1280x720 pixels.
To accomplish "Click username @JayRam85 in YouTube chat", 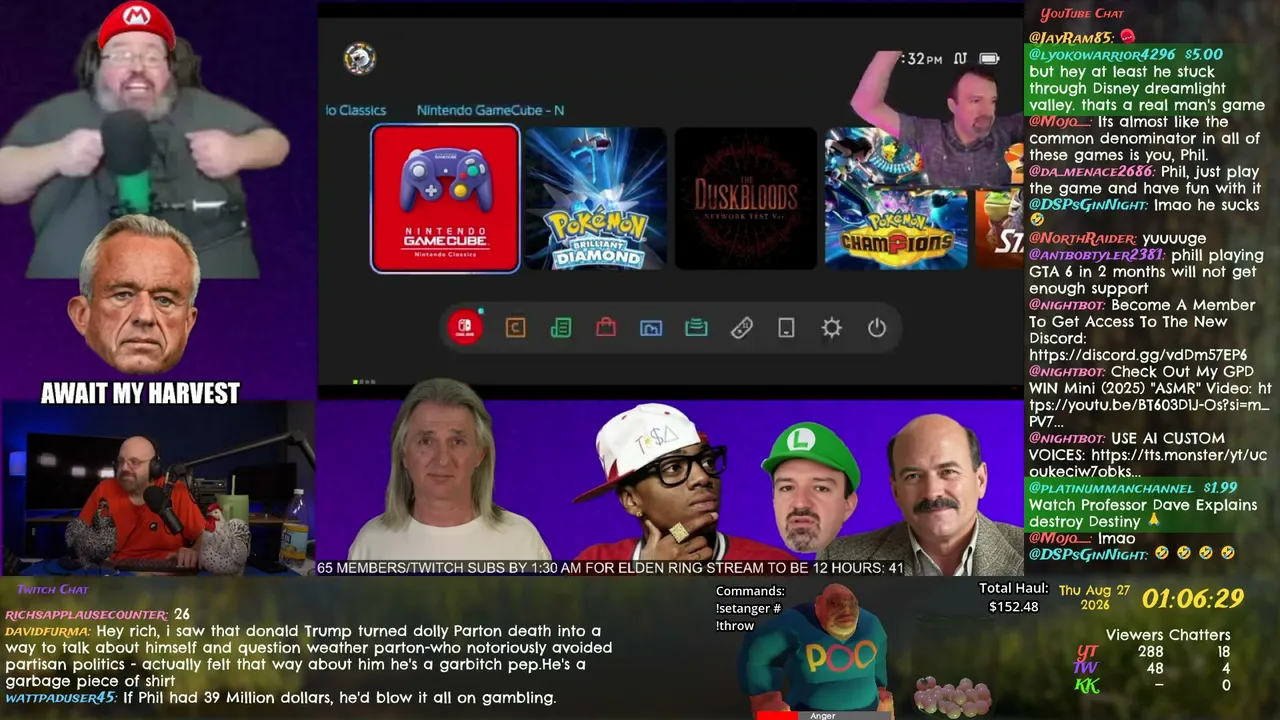I will coord(1071,38).
